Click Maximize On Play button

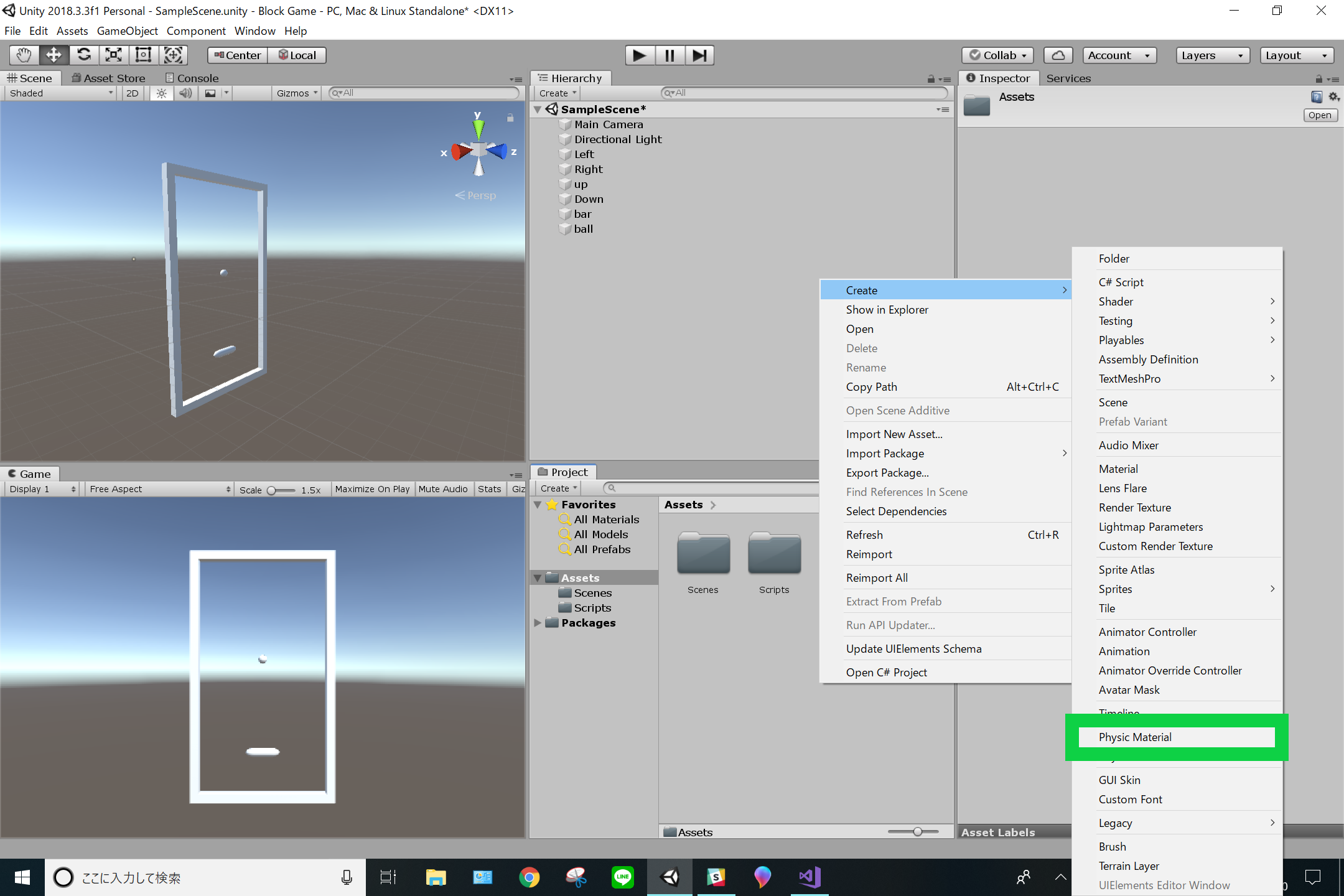pyautogui.click(x=372, y=489)
